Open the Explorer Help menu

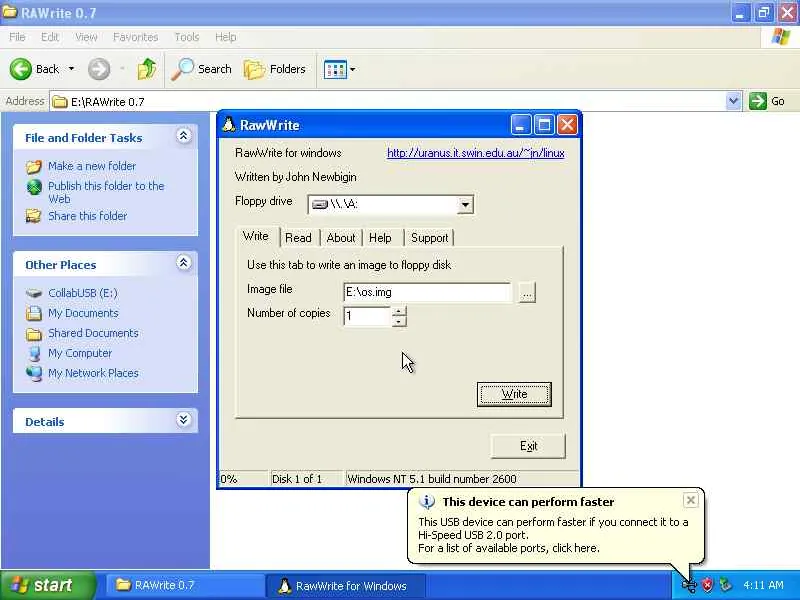225,37
